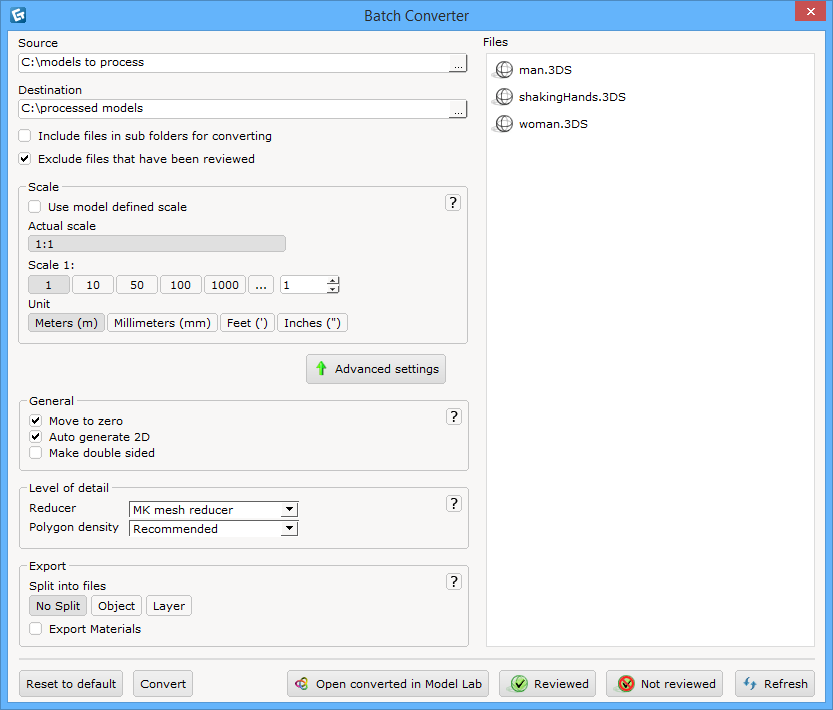The height and width of the screenshot is (710, 833).
Task: Click the custom scale ellipsis button
Action: coord(261,285)
